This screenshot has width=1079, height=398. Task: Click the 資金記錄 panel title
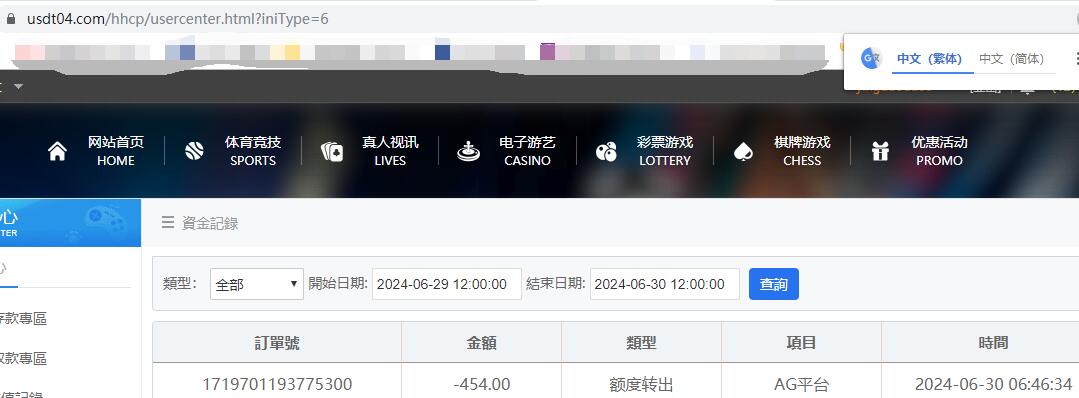pos(210,223)
